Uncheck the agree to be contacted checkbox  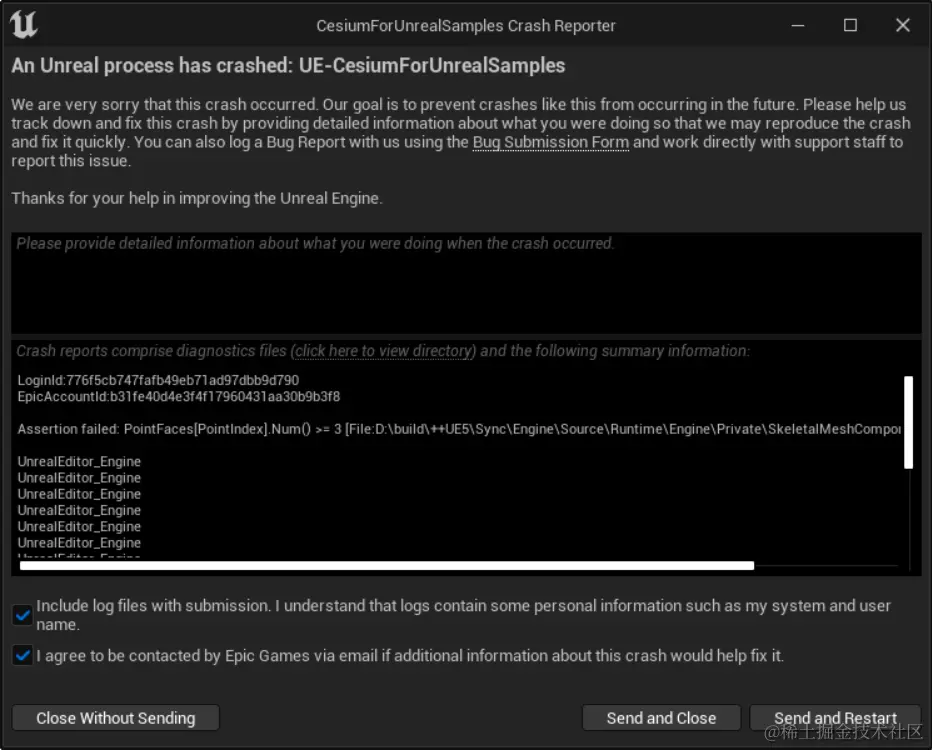[x=22, y=656]
